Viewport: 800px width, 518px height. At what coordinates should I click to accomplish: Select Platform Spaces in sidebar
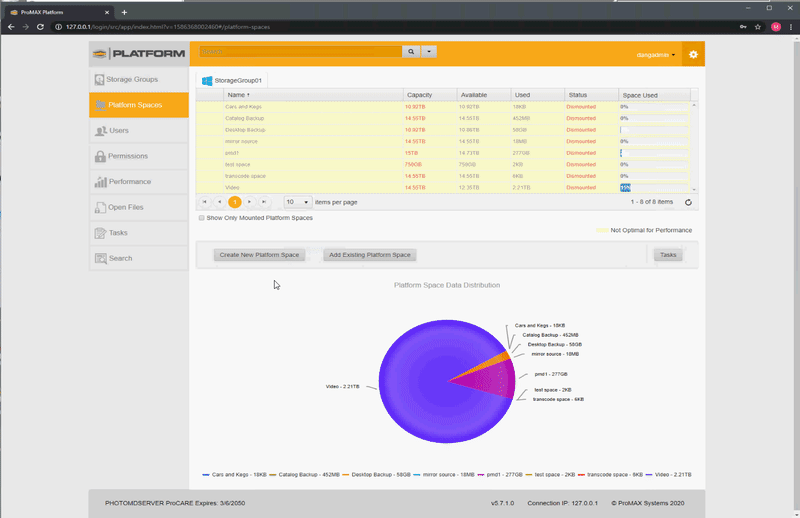point(139,105)
